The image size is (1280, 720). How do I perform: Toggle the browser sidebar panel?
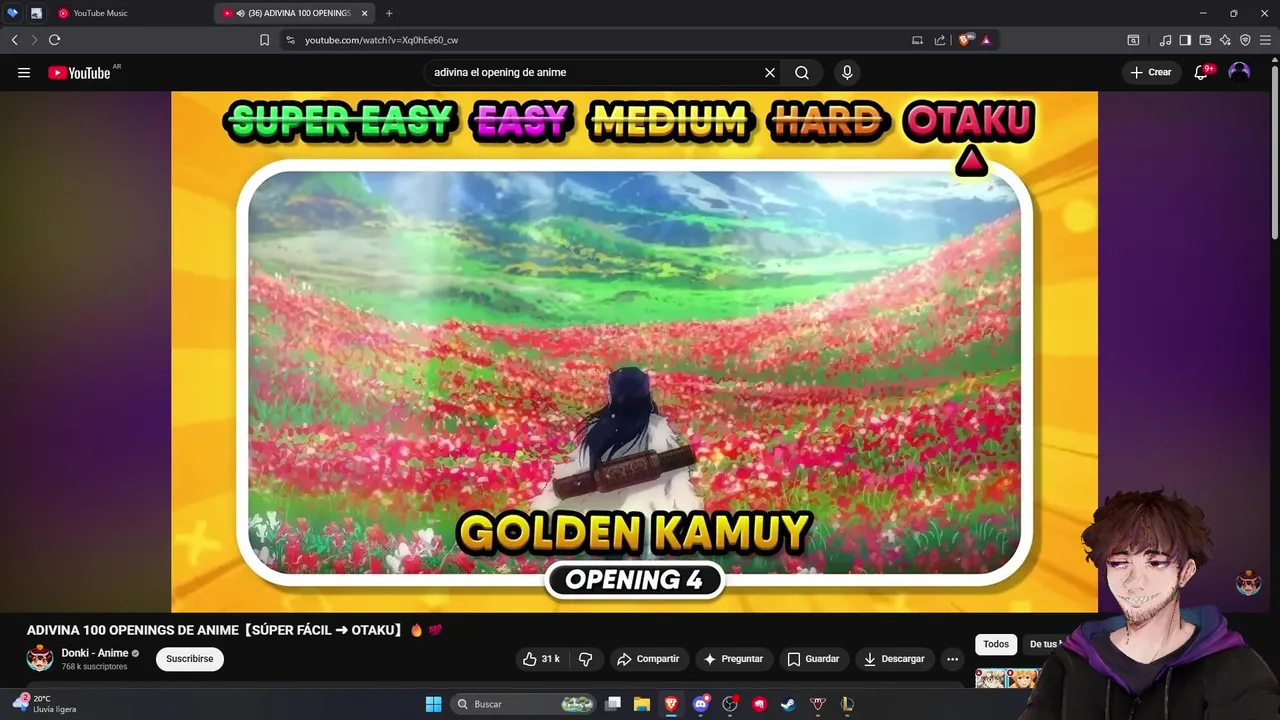(1185, 40)
